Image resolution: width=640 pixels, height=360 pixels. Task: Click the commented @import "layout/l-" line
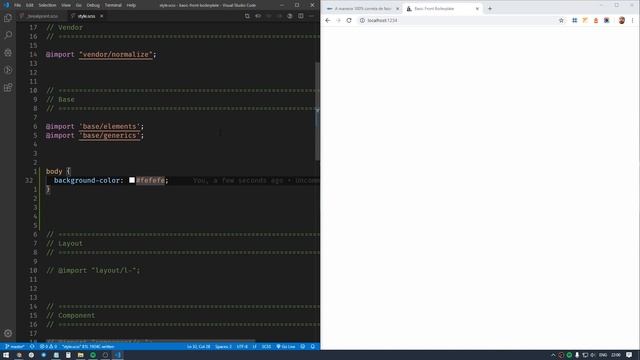(93, 270)
